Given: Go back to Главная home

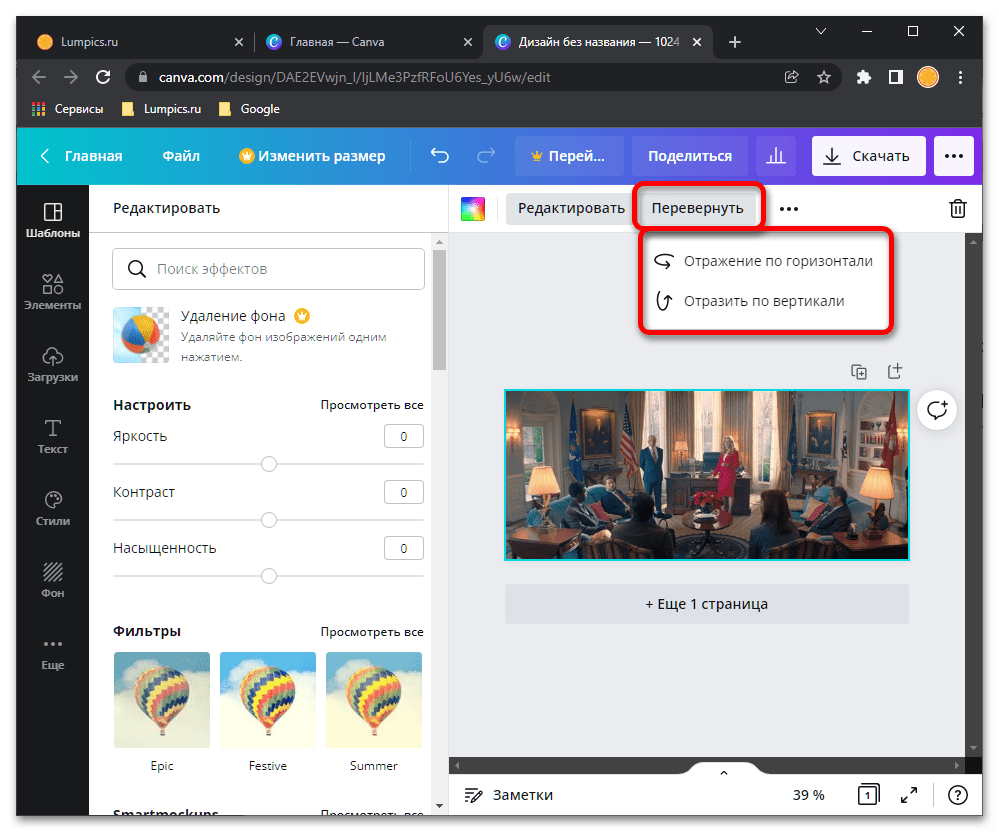Looking at the screenshot, I should [x=81, y=156].
